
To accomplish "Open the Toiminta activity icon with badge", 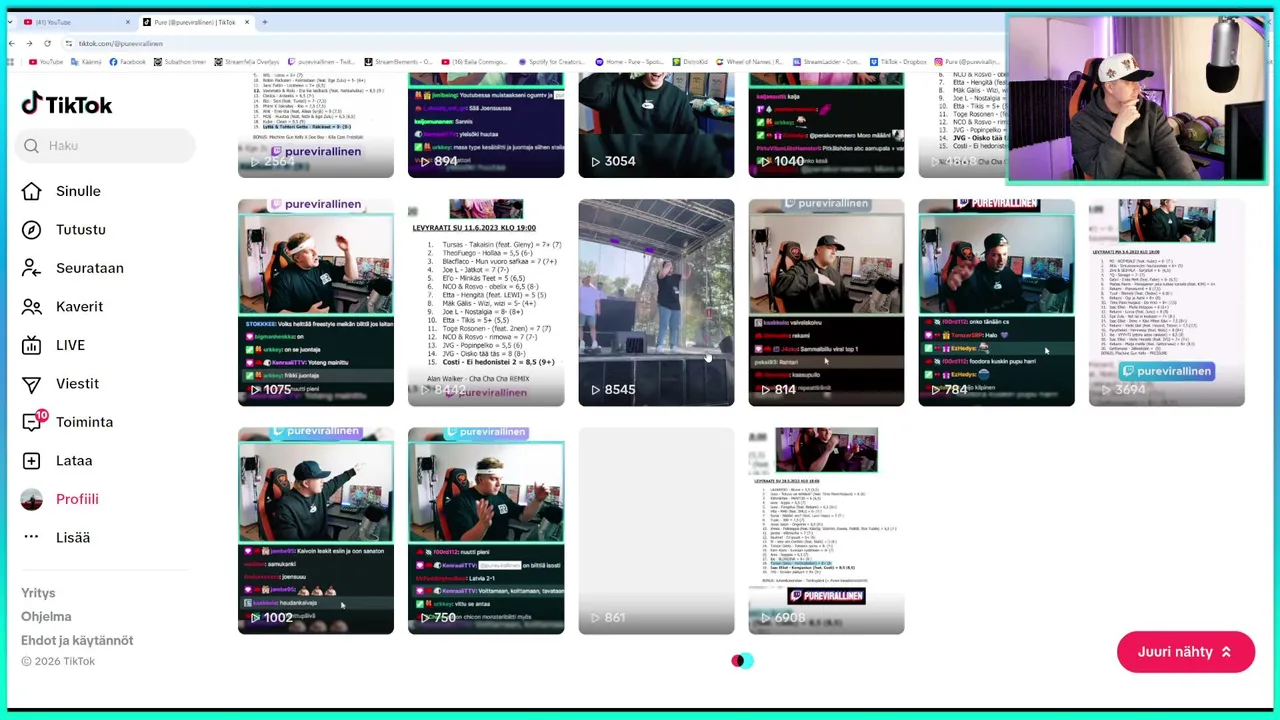I will click(x=33, y=421).
